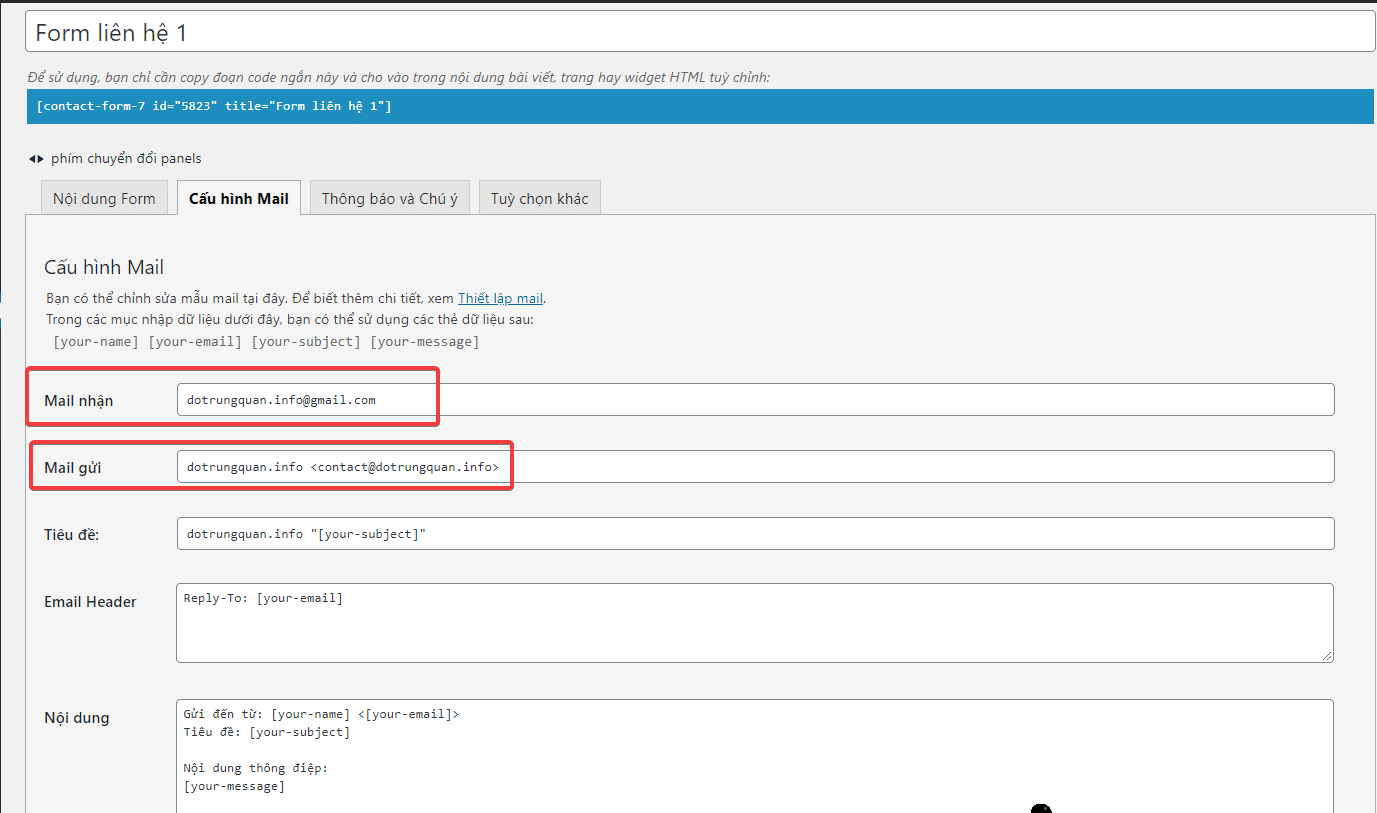The image size is (1377, 813).
Task: Click the Mail nhận label
Action: coord(79,401)
